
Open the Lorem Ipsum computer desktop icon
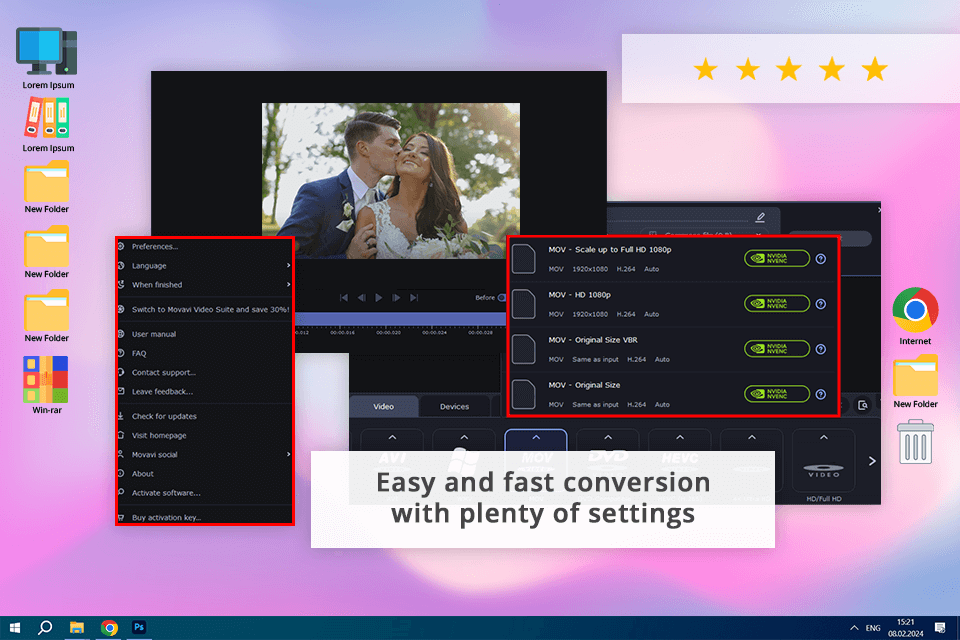click(48, 58)
